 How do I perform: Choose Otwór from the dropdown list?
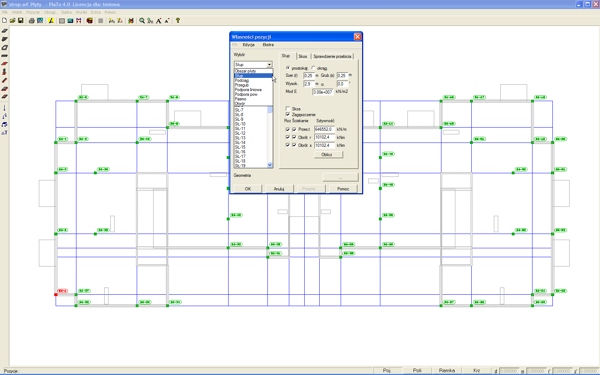(253, 103)
